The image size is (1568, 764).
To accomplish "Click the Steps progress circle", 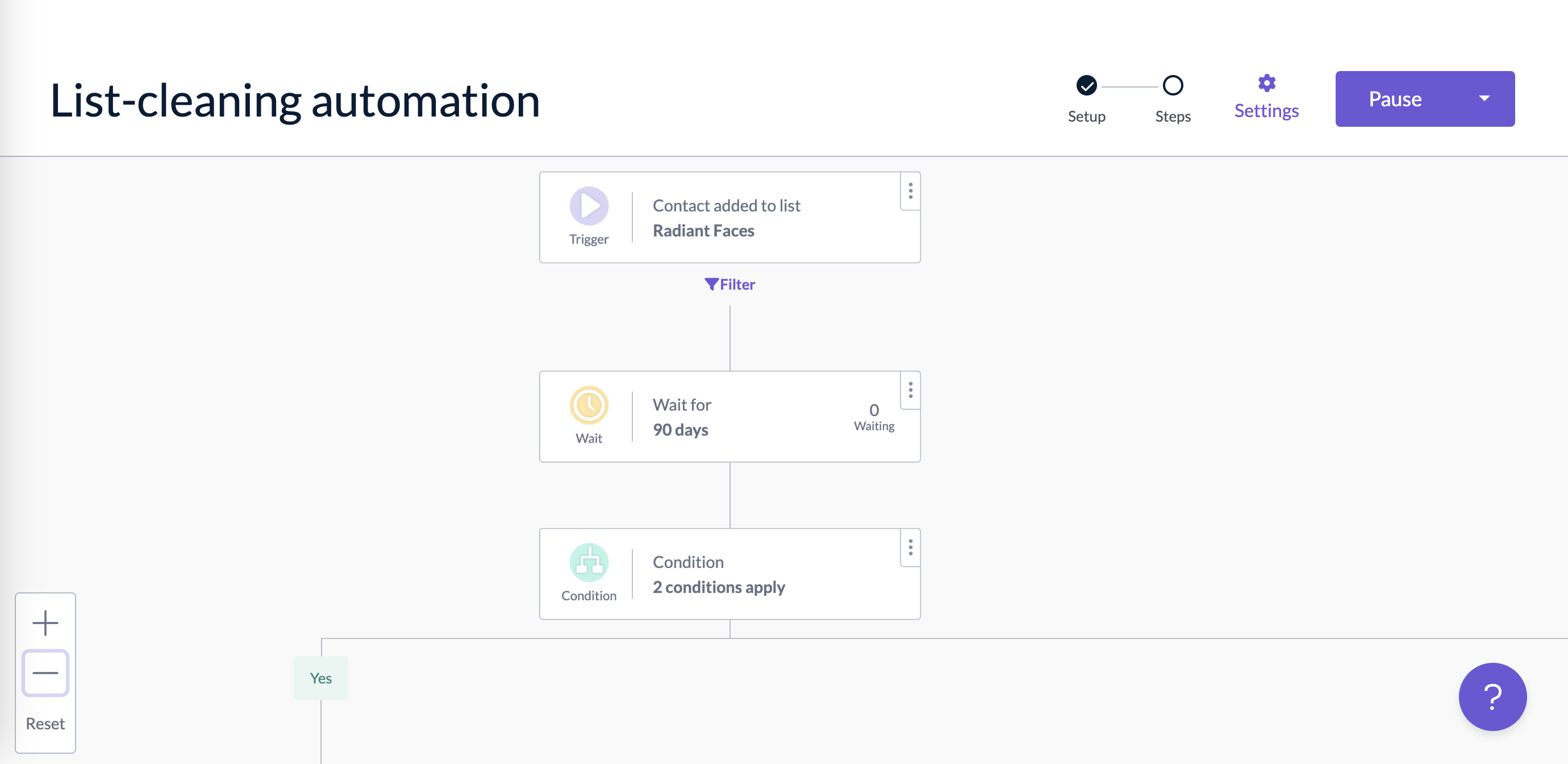I will coord(1173,85).
